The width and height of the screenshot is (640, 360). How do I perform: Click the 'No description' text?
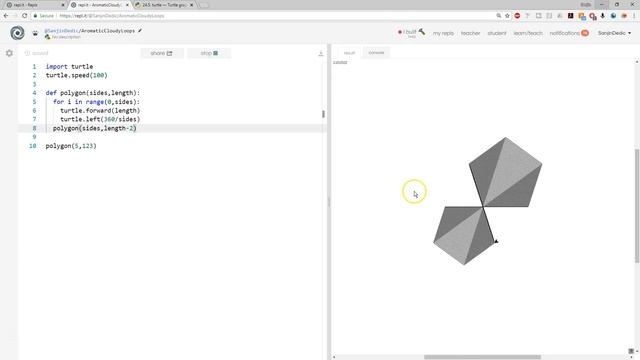(66, 37)
